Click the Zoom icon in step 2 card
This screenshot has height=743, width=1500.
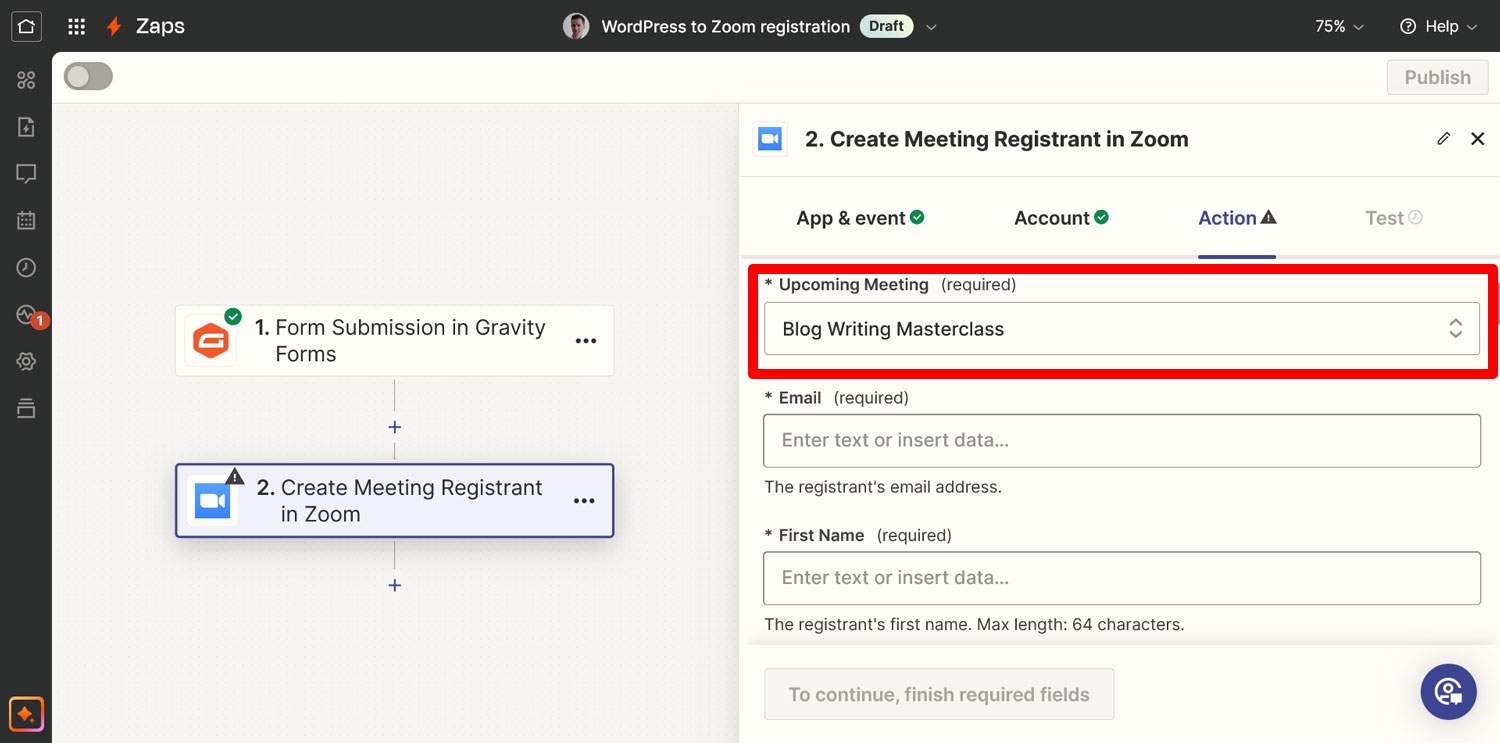click(x=212, y=500)
